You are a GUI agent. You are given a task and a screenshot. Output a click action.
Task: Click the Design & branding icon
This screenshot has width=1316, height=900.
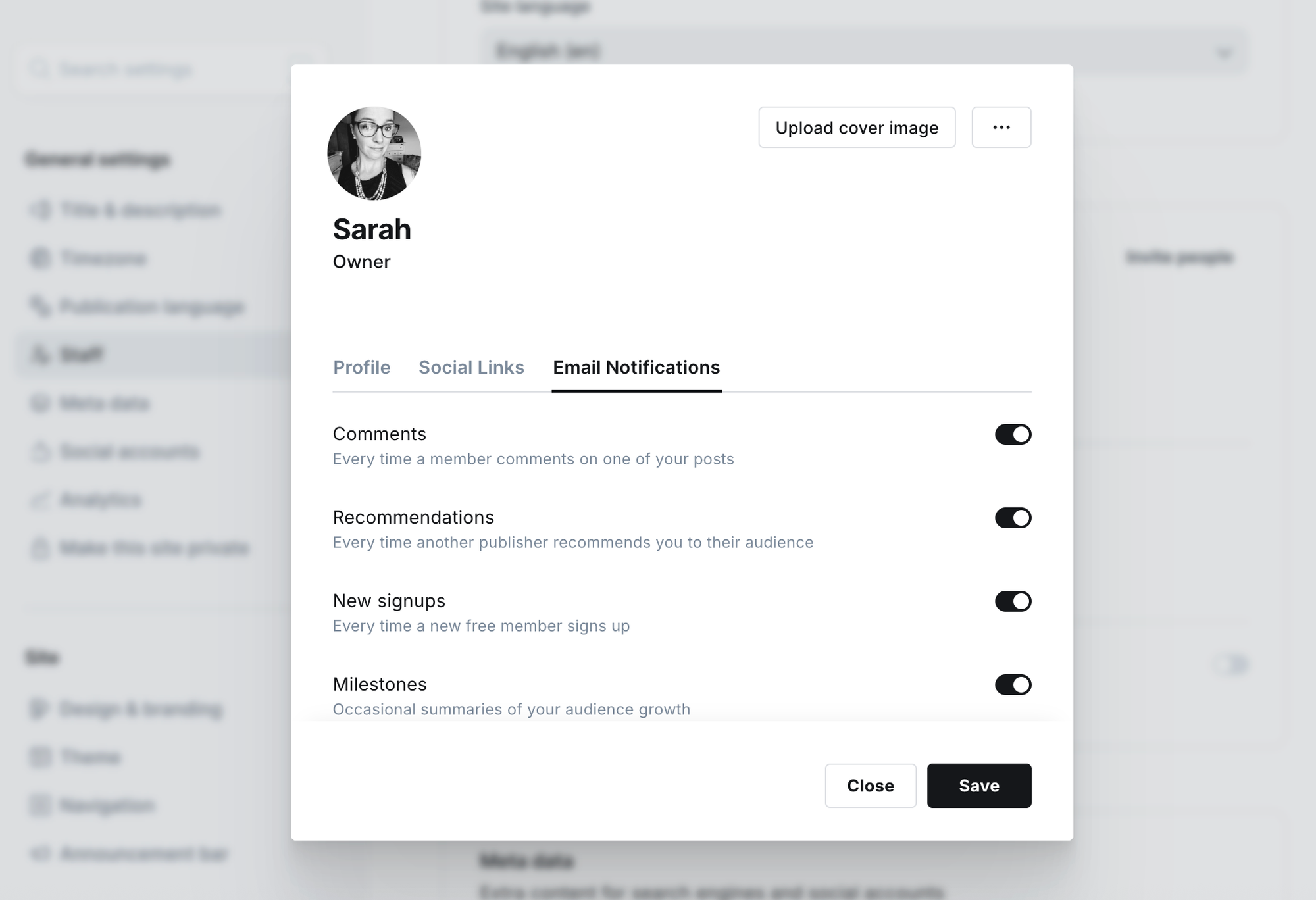pyautogui.click(x=40, y=709)
